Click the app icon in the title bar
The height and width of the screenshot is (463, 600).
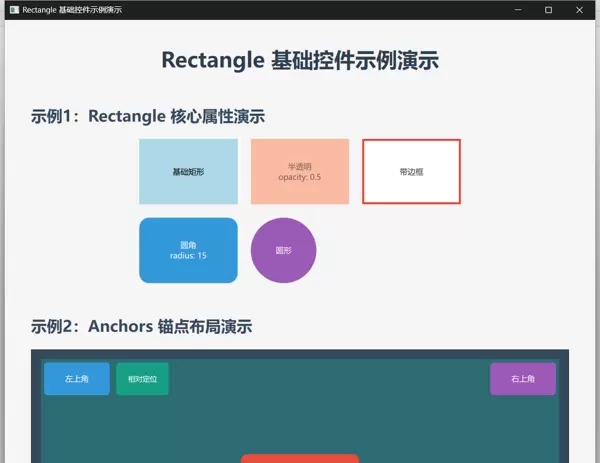pos(13,9)
